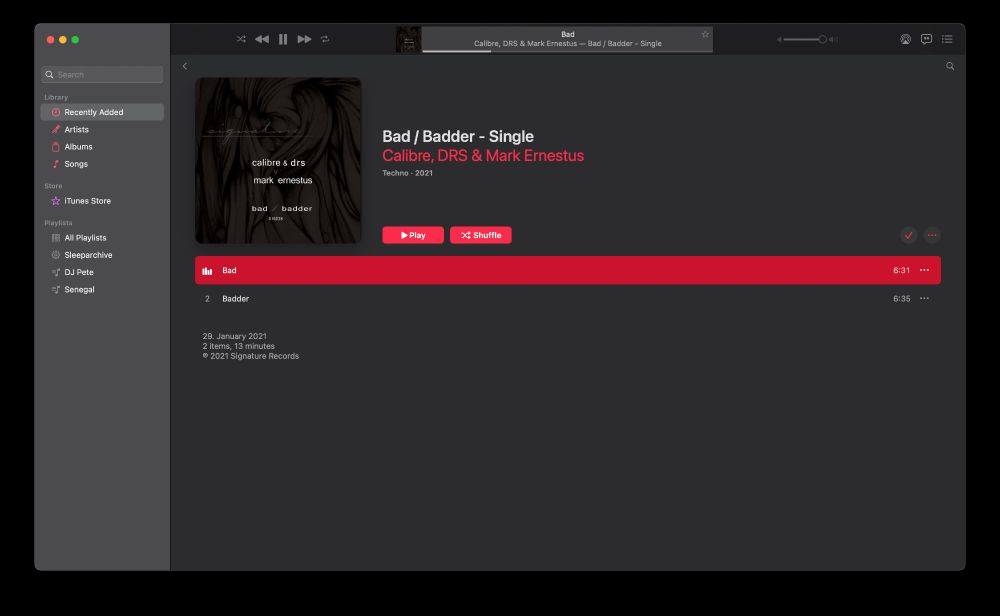
Task: Click the 2021 Signature Records copyright line
Action: tap(251, 356)
